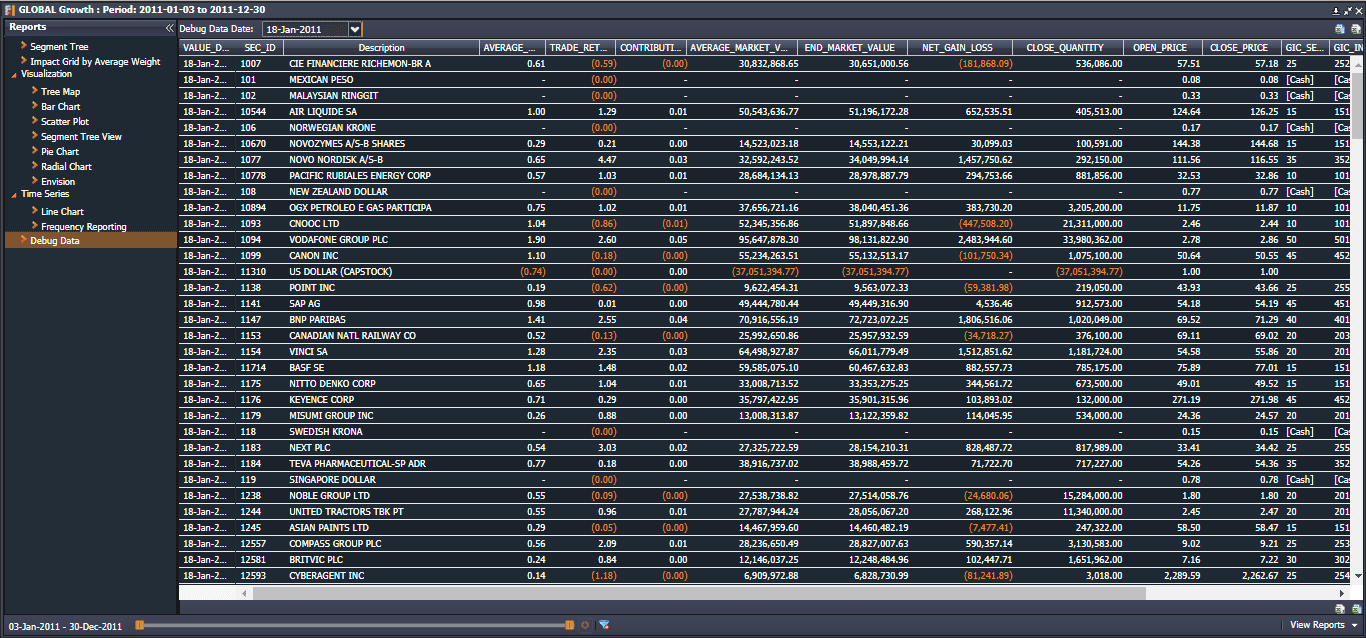
Task: Click the right handle of the period slider
Action: coord(569,625)
